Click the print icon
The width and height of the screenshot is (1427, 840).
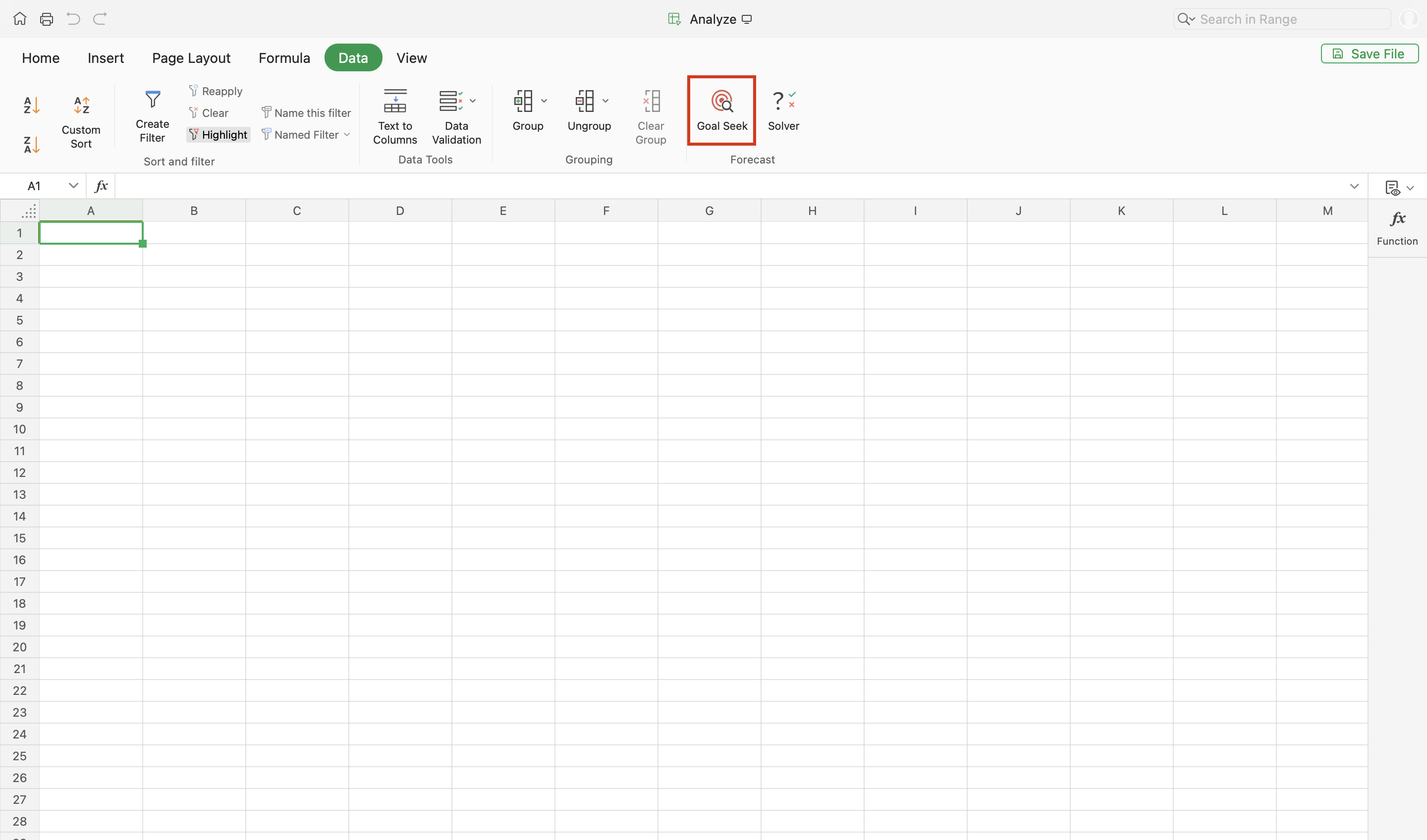47,19
